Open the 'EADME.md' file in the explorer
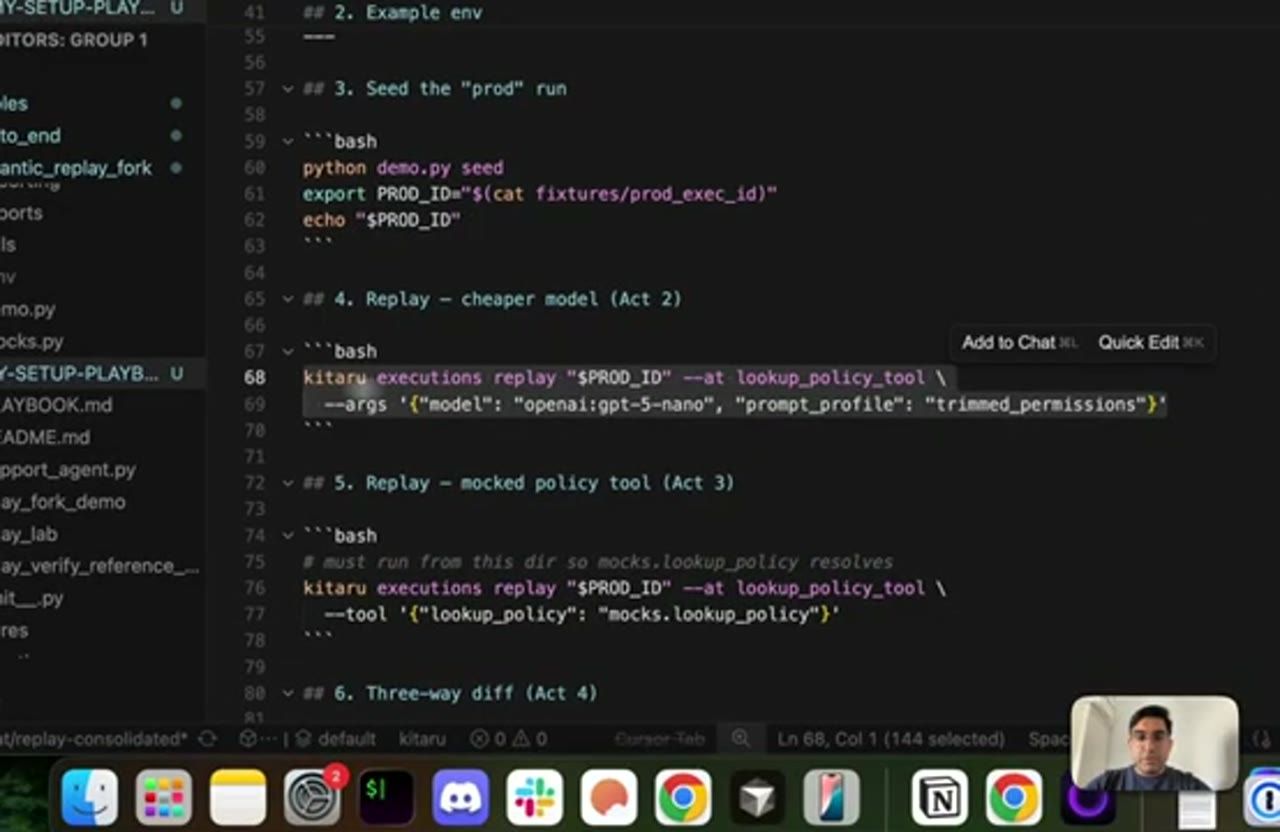1280x832 pixels. [45, 437]
